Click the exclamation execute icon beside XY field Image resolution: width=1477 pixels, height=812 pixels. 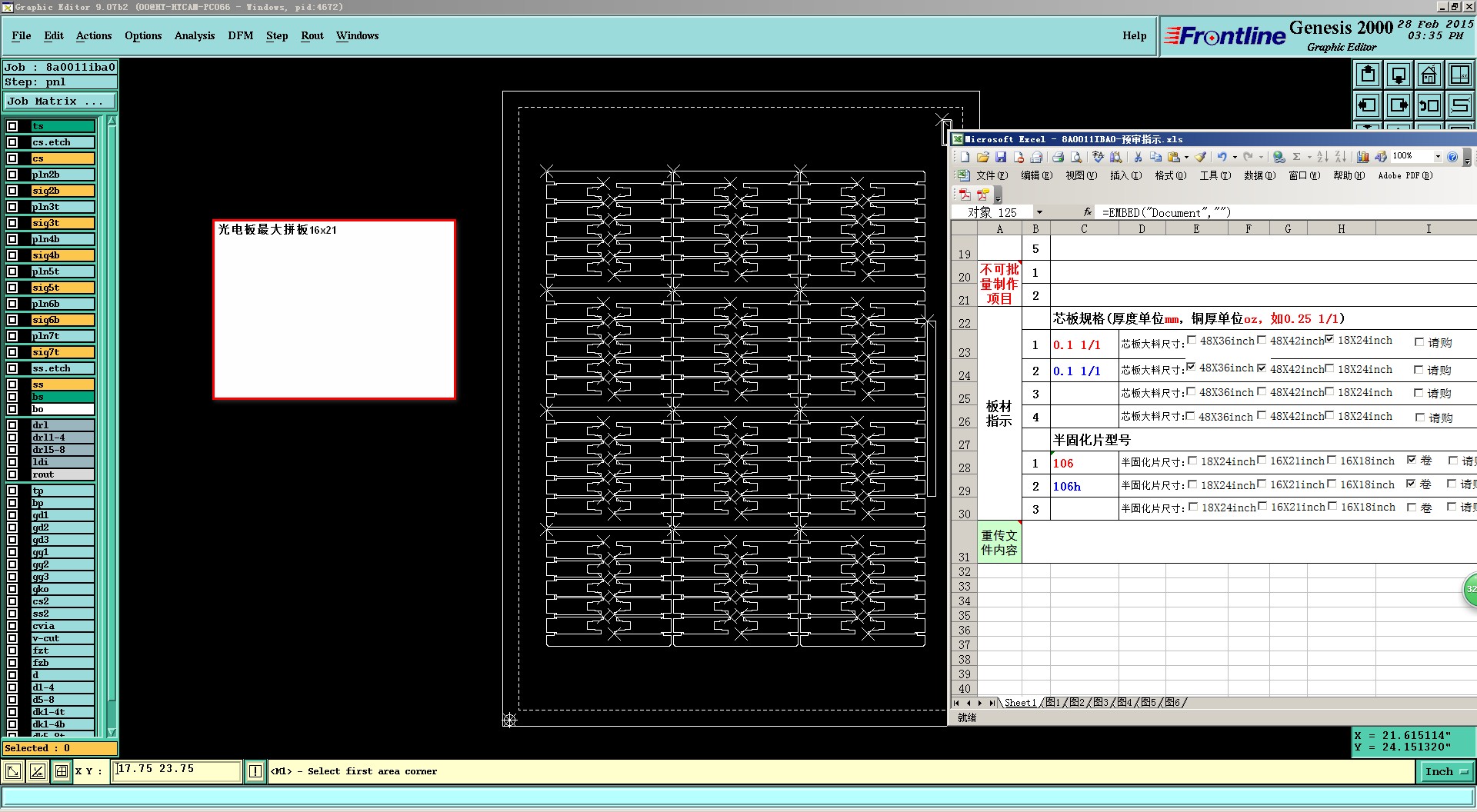pos(255,771)
